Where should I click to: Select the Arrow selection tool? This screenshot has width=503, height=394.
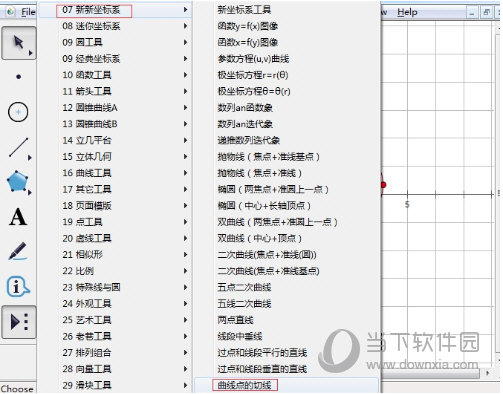pyautogui.click(x=19, y=43)
